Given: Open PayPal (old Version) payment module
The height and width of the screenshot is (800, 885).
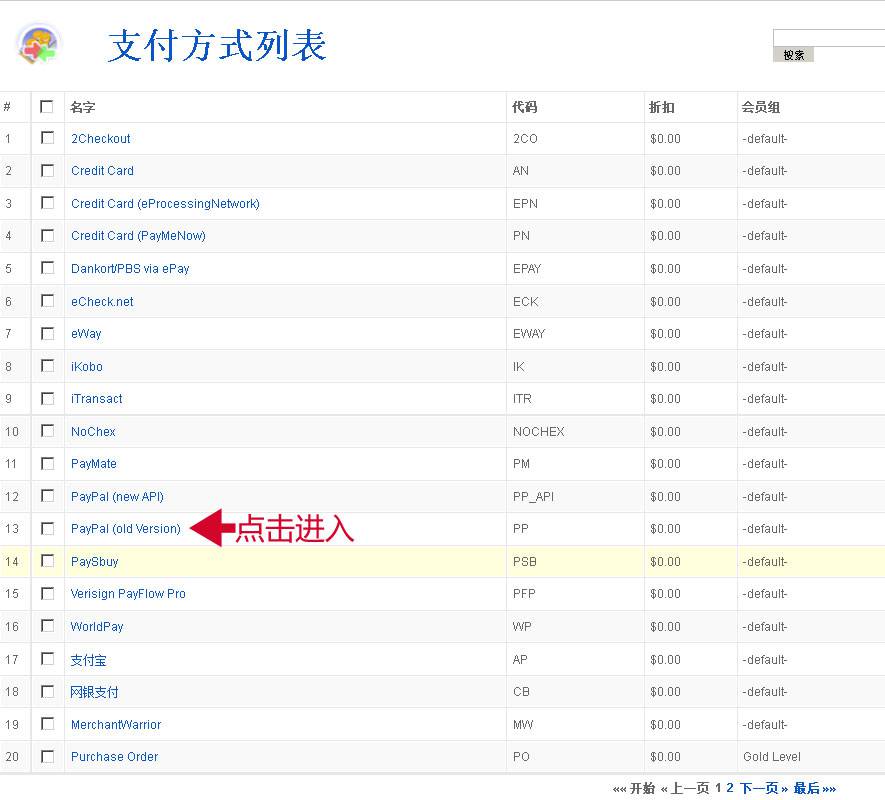Looking at the screenshot, I should click(x=124, y=528).
